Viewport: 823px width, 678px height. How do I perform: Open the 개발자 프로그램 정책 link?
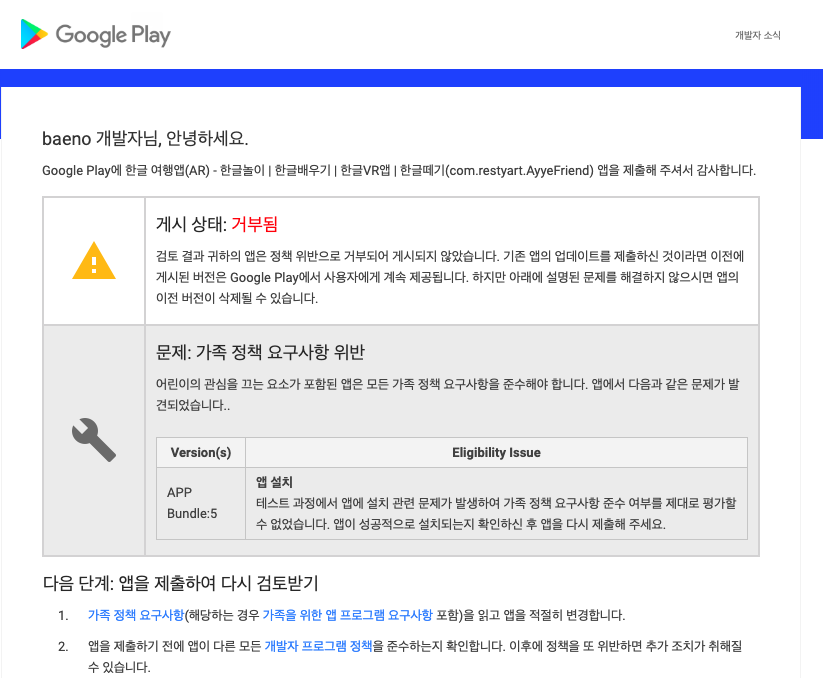(x=318, y=646)
